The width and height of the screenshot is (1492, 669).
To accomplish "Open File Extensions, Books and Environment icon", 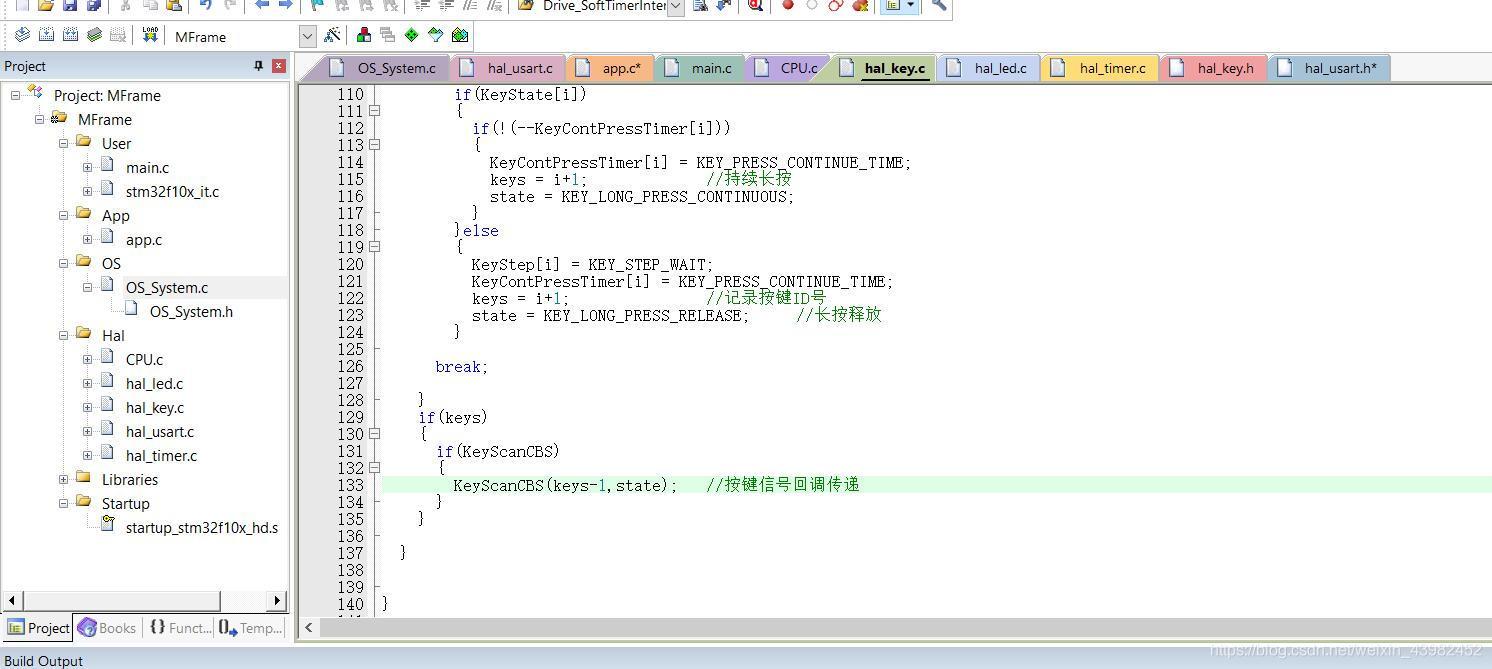I will pyautogui.click(x=363, y=35).
